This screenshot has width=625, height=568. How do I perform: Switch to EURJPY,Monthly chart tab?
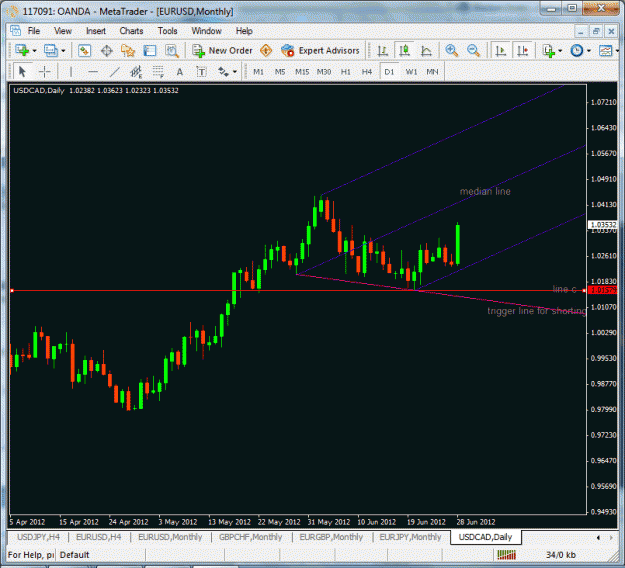pyautogui.click(x=411, y=537)
